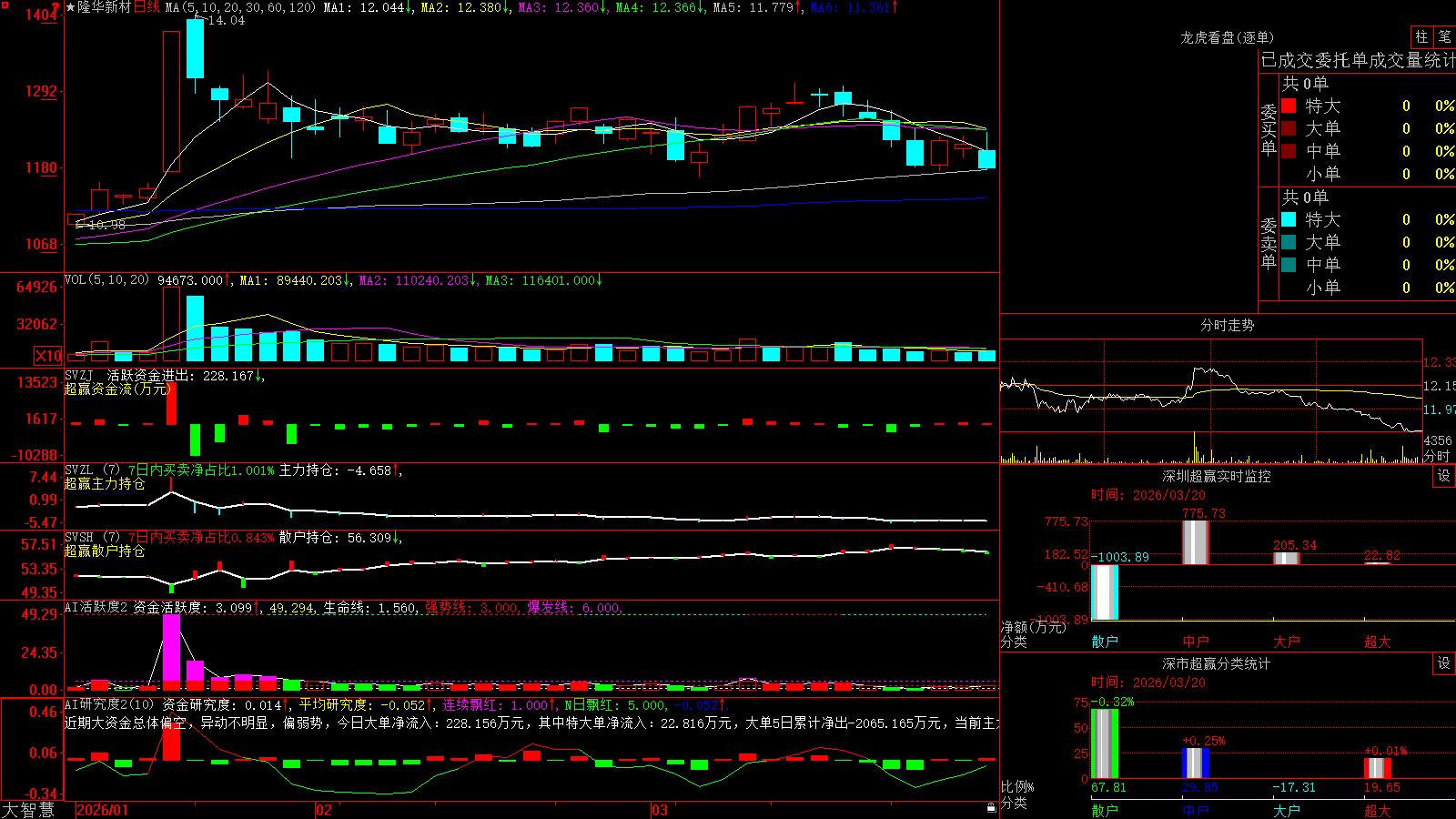
Task: Click the 龙虎看盘(逐单) panel title
Action: (x=1227, y=37)
